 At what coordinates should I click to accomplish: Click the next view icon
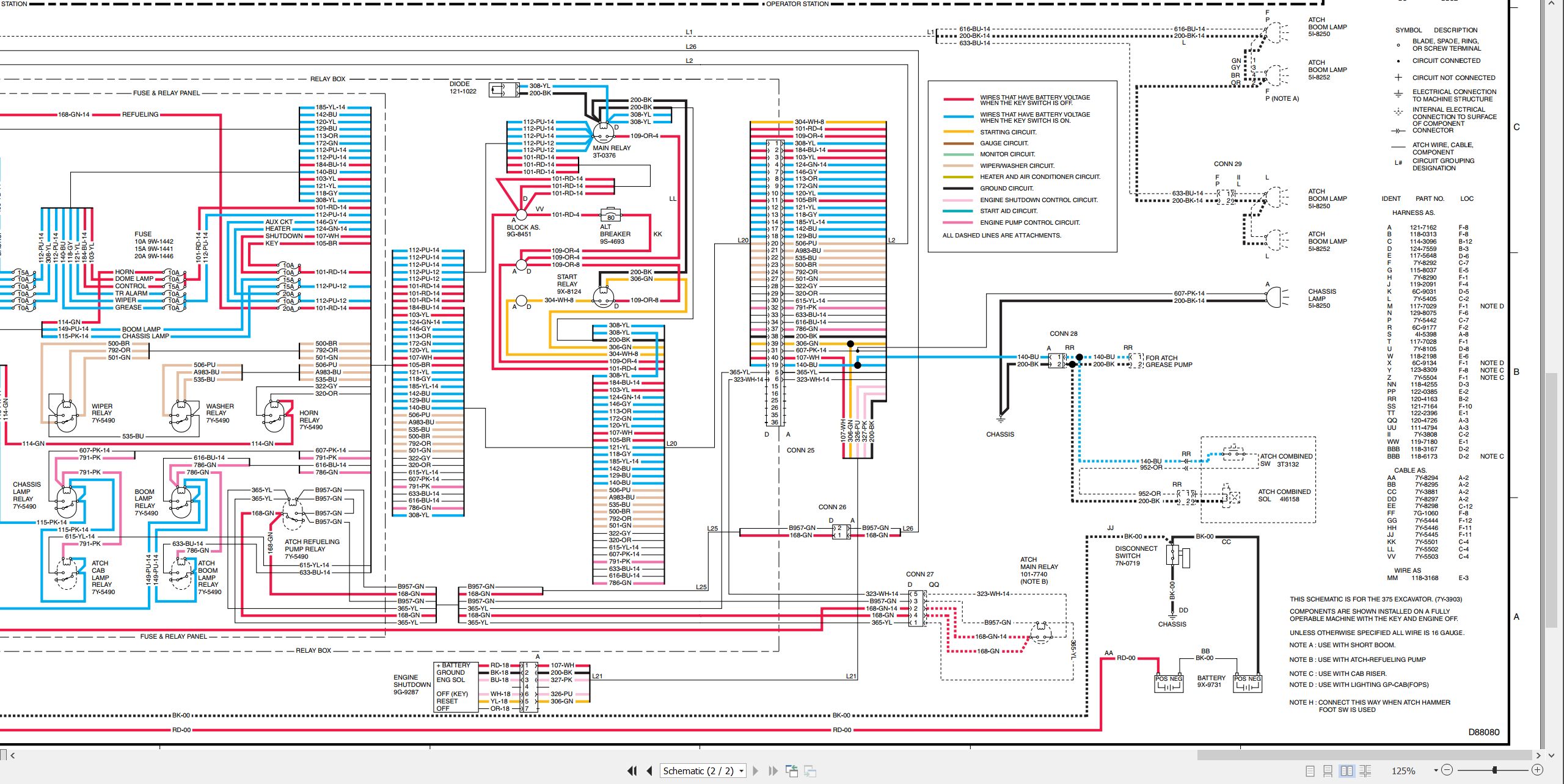click(x=810, y=771)
